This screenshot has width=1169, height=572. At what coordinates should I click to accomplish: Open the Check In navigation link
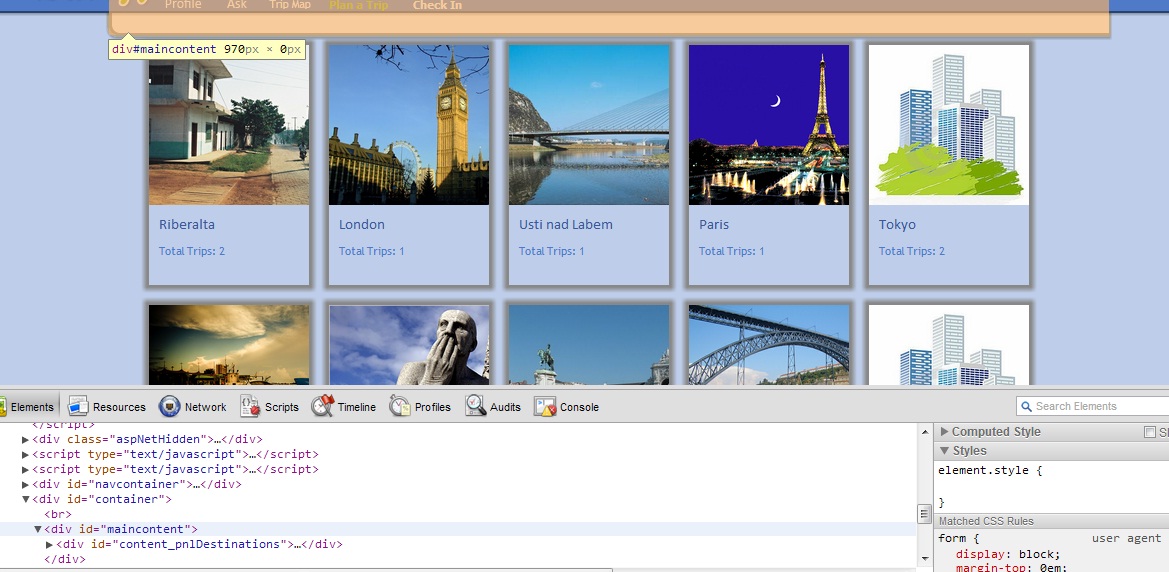438,5
